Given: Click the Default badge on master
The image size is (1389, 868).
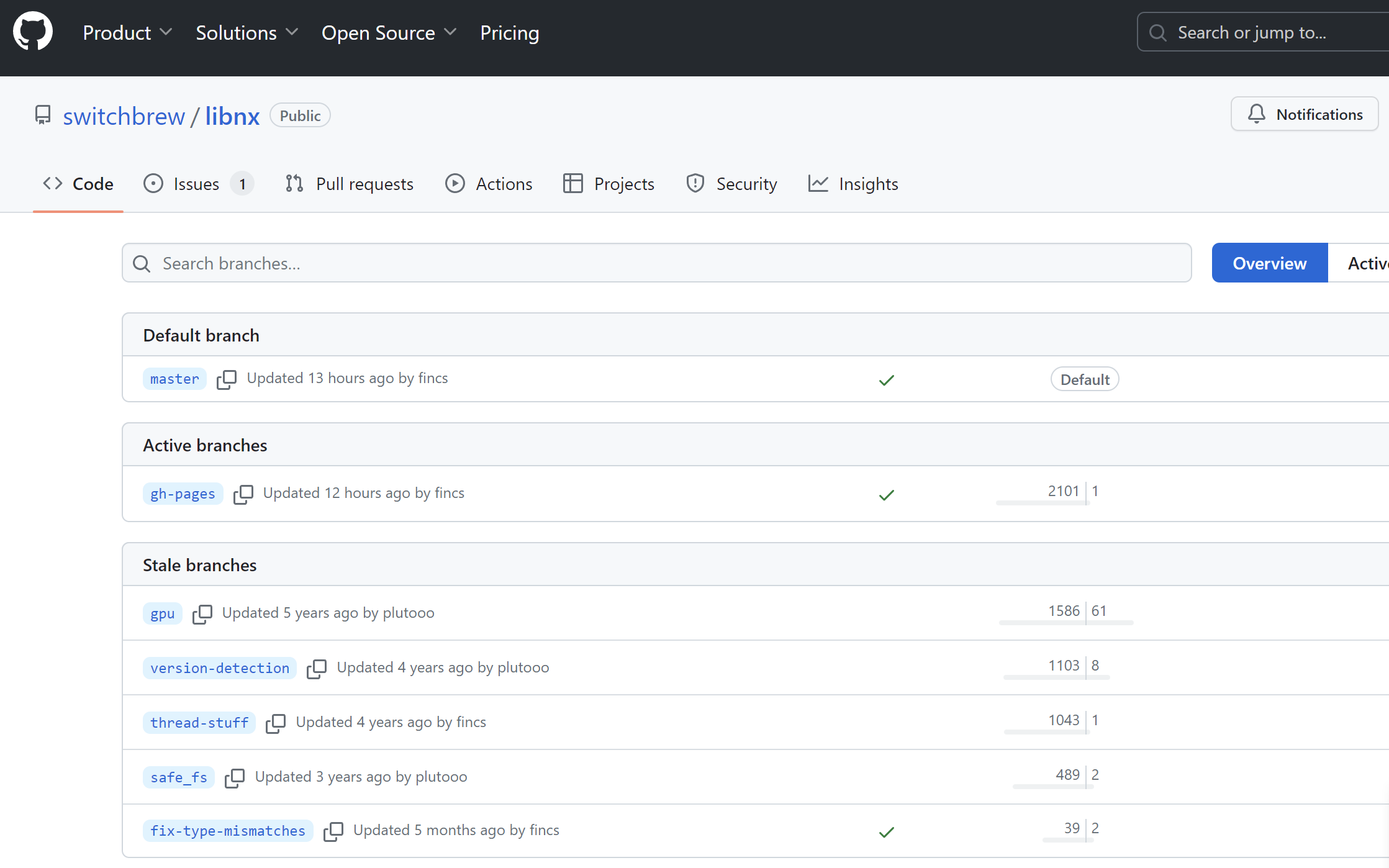Looking at the screenshot, I should pyautogui.click(x=1085, y=379).
